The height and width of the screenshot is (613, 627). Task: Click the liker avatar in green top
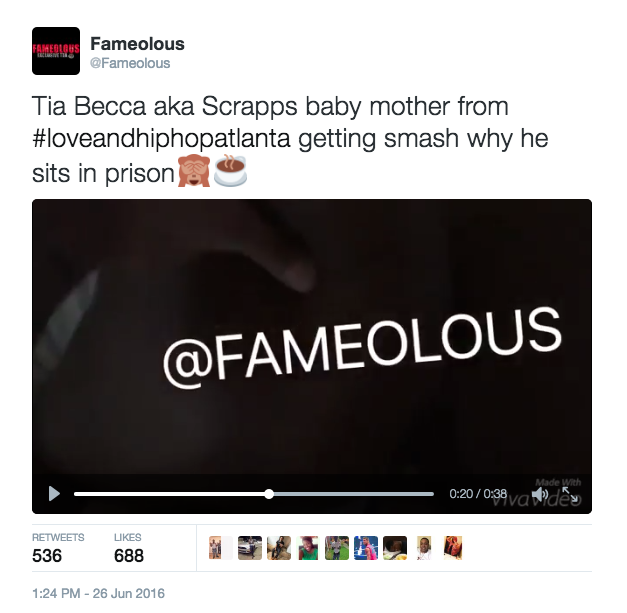(308, 548)
